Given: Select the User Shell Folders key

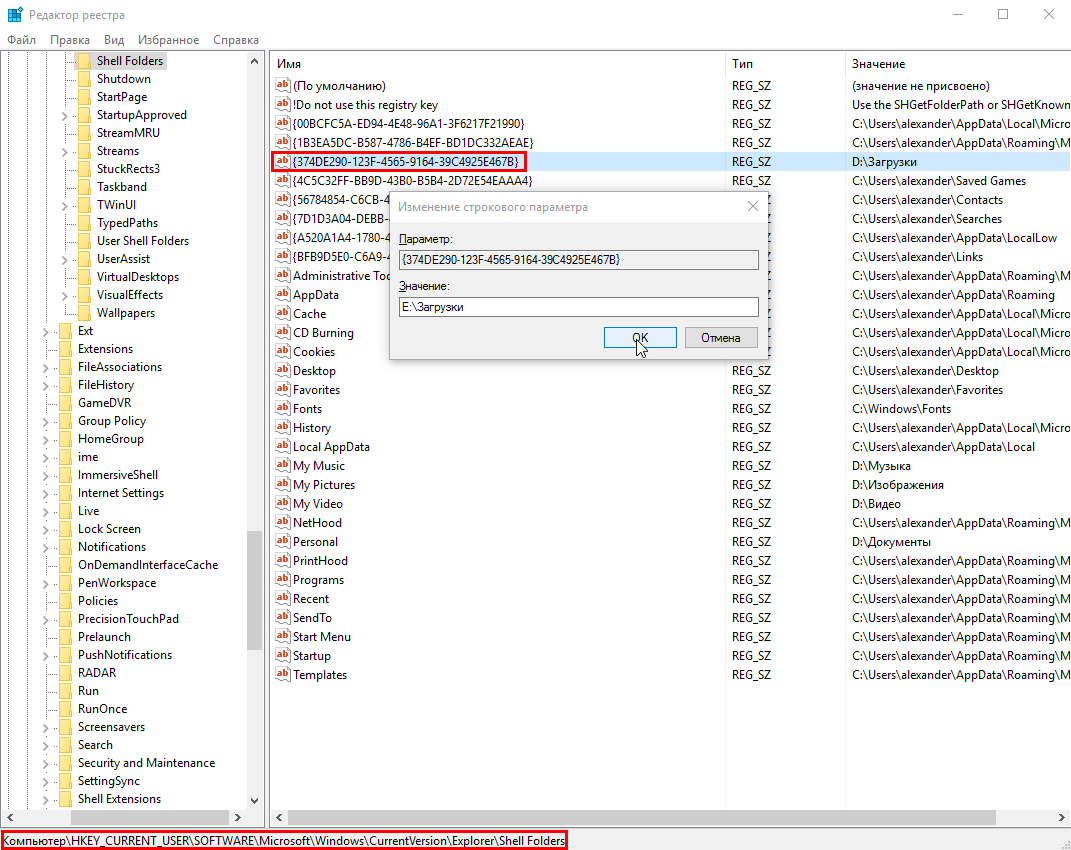Looking at the screenshot, I should coord(142,241).
